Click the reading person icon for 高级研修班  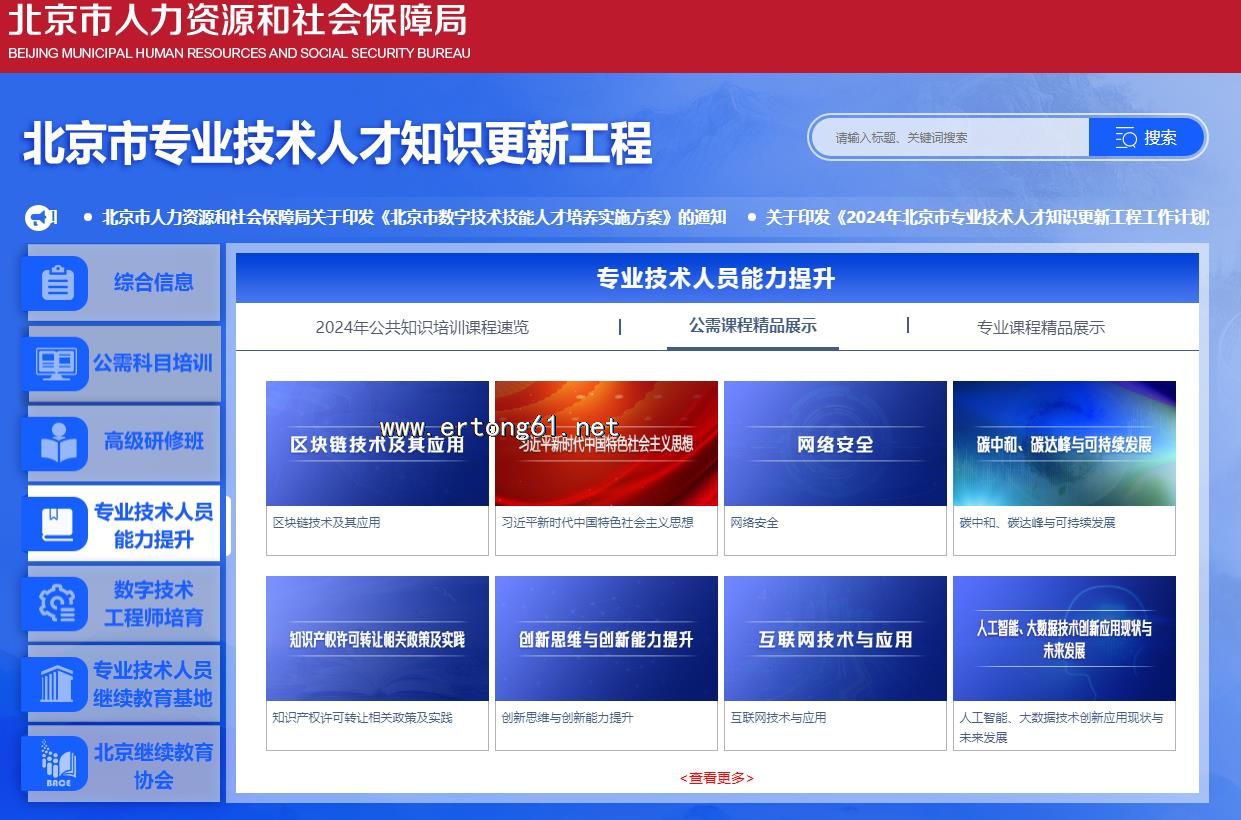click(x=59, y=443)
